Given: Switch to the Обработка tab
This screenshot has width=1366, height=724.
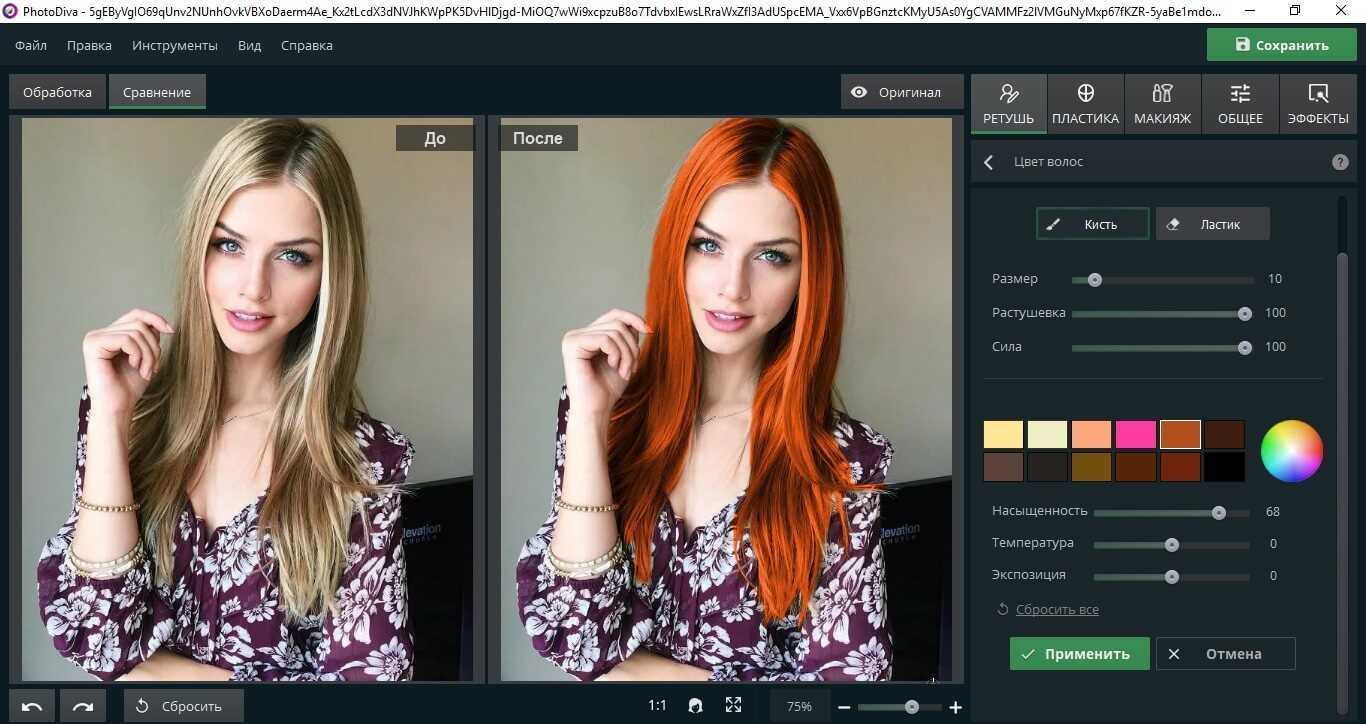Looking at the screenshot, I should [x=57, y=92].
